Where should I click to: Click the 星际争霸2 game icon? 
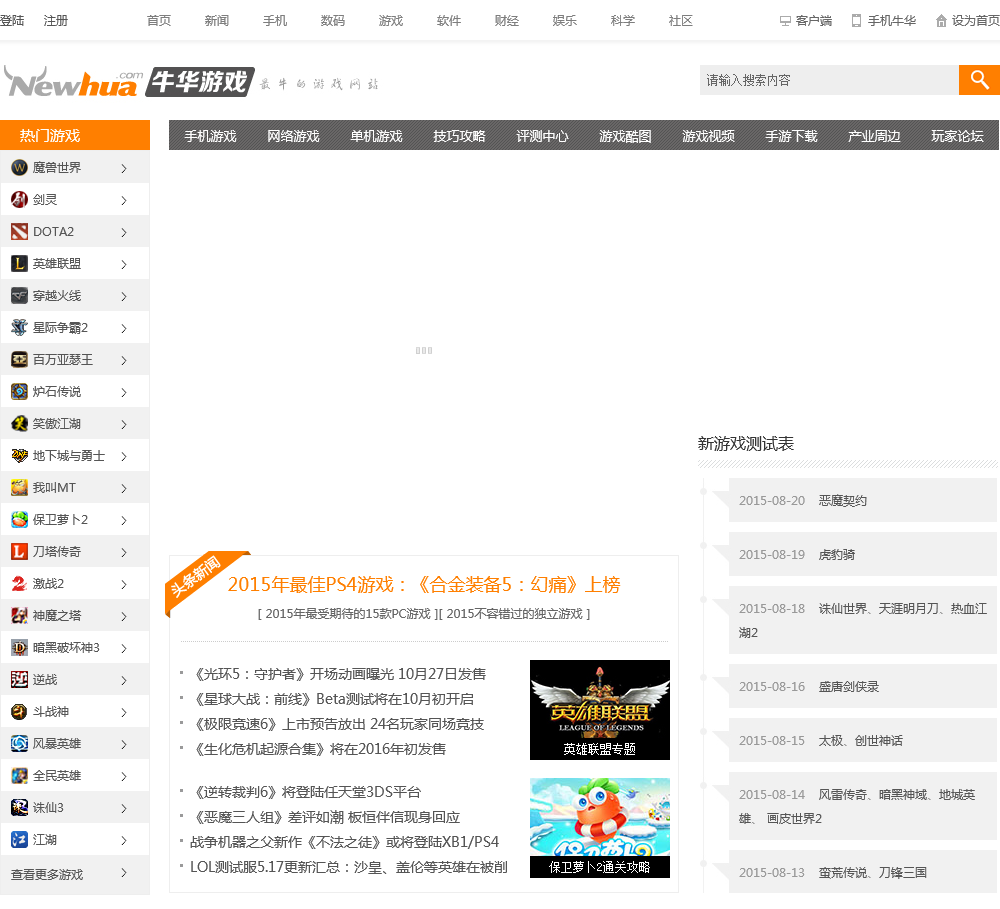[x=20, y=327]
